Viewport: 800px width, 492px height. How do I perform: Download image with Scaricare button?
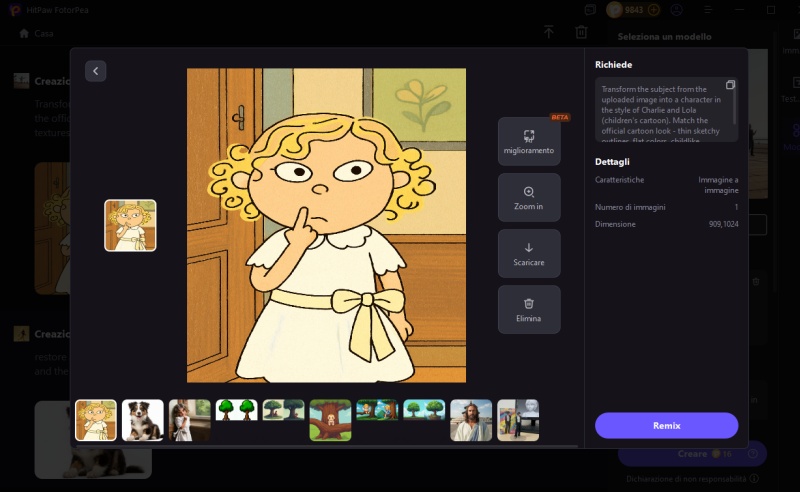coord(529,254)
